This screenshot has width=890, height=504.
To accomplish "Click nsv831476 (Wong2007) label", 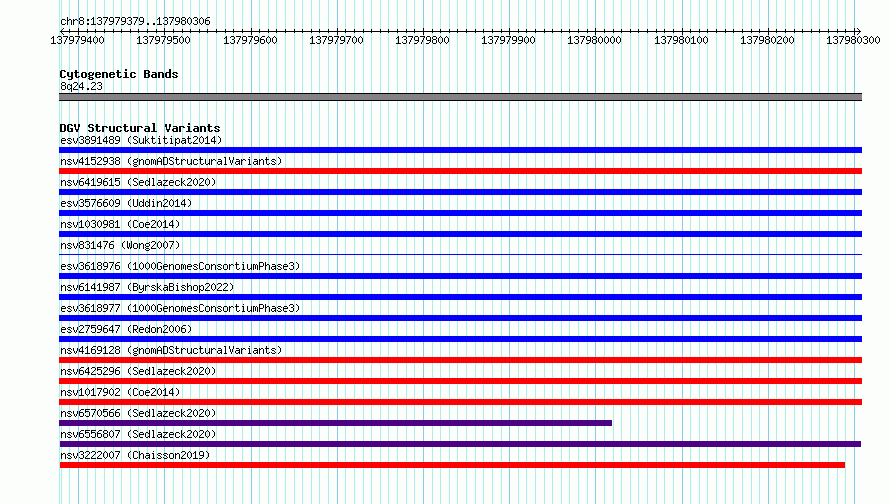I will click(120, 245).
